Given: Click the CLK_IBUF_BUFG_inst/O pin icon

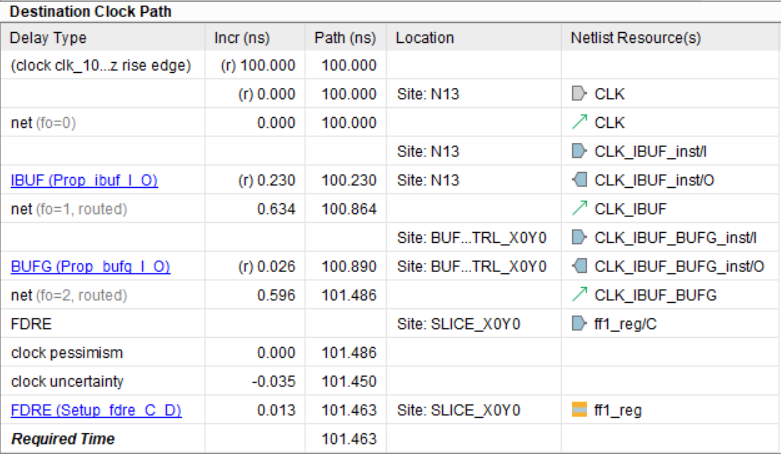Looking at the screenshot, I should click(578, 267).
